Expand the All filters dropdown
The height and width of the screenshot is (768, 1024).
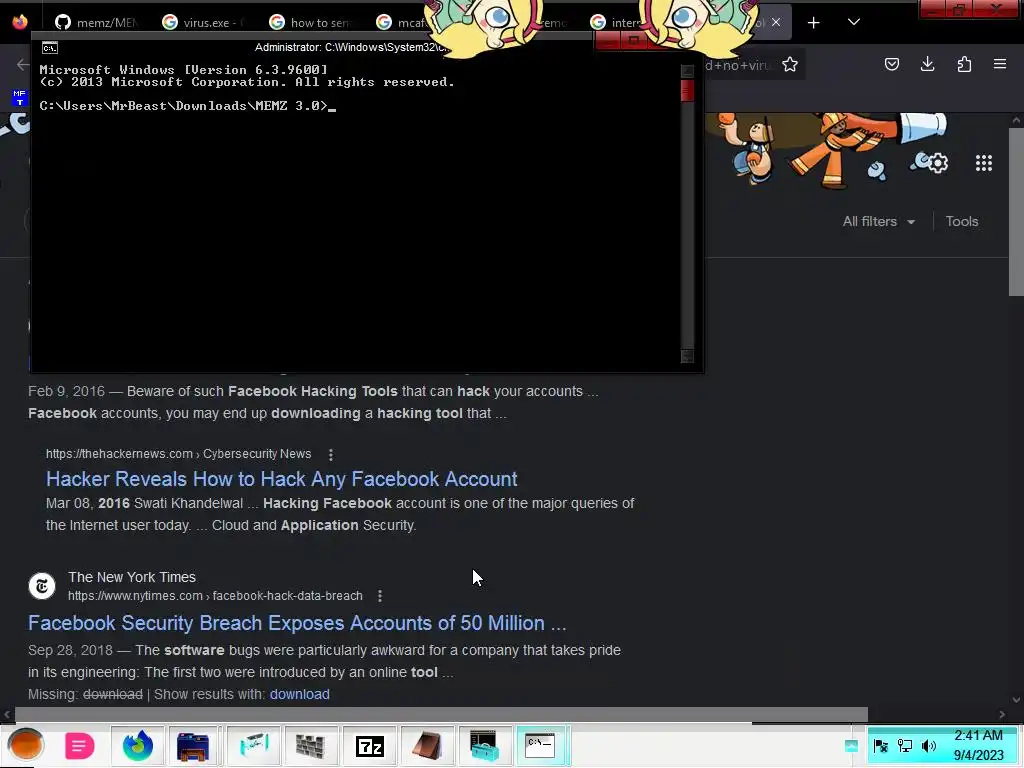[x=878, y=221]
